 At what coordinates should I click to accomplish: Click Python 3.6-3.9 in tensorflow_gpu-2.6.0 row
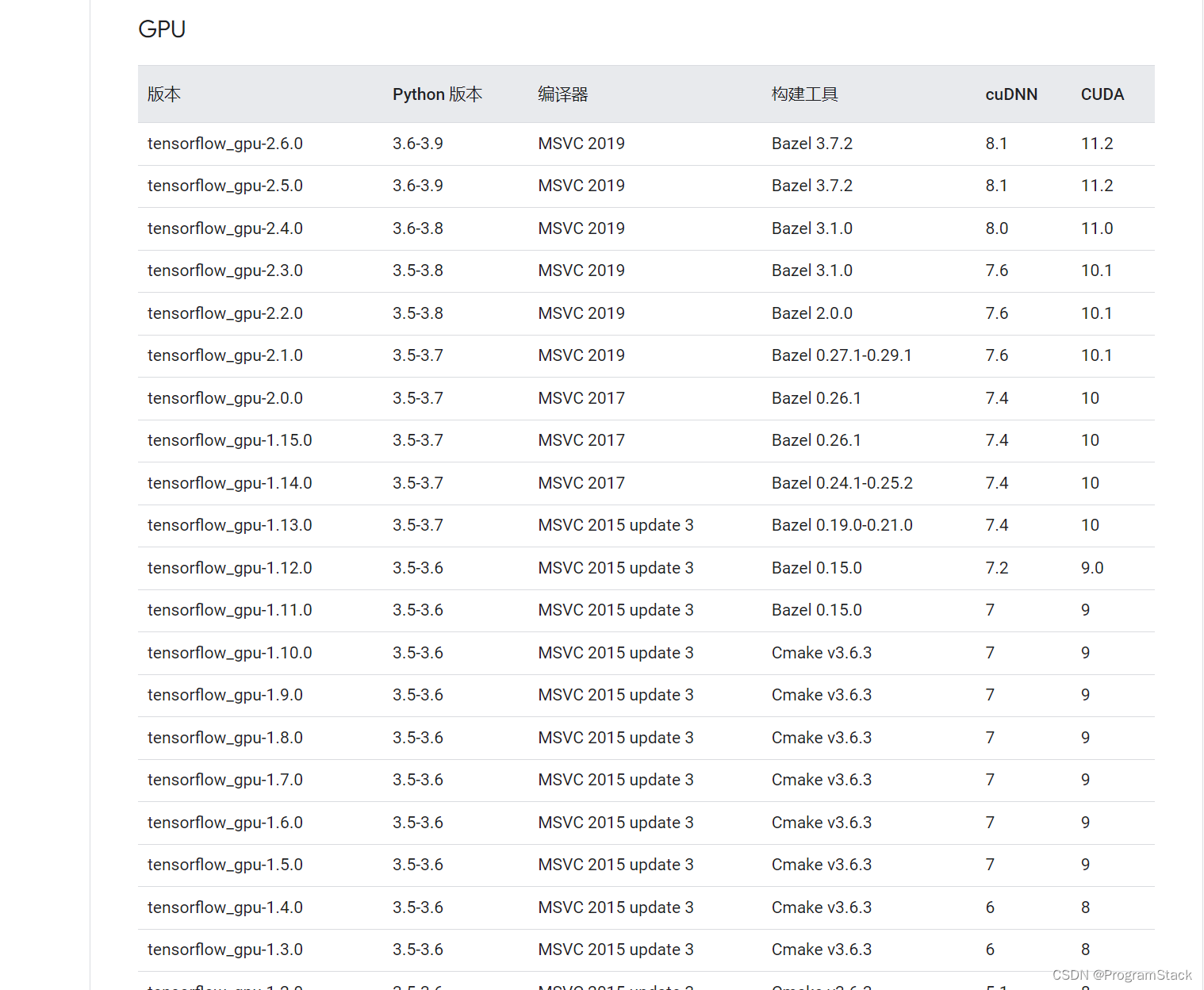[418, 144]
